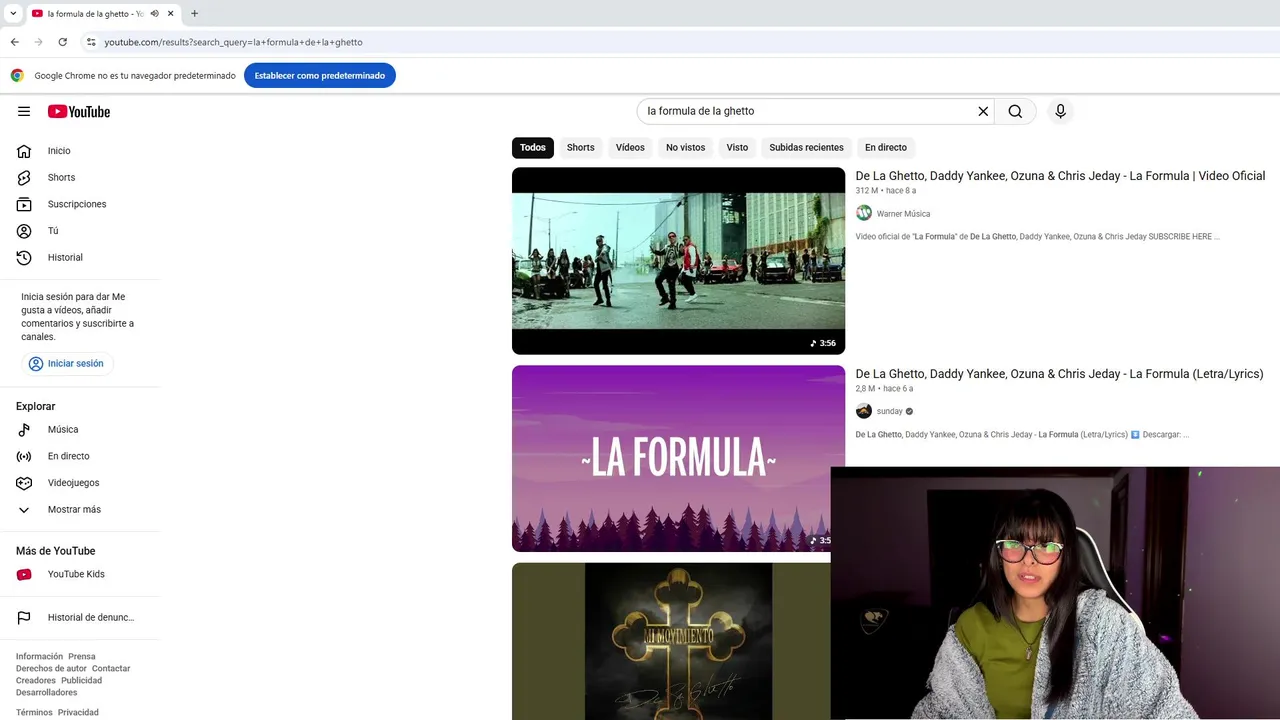Select the No vistos filter chip
The width and height of the screenshot is (1280, 720).
pyautogui.click(x=686, y=147)
